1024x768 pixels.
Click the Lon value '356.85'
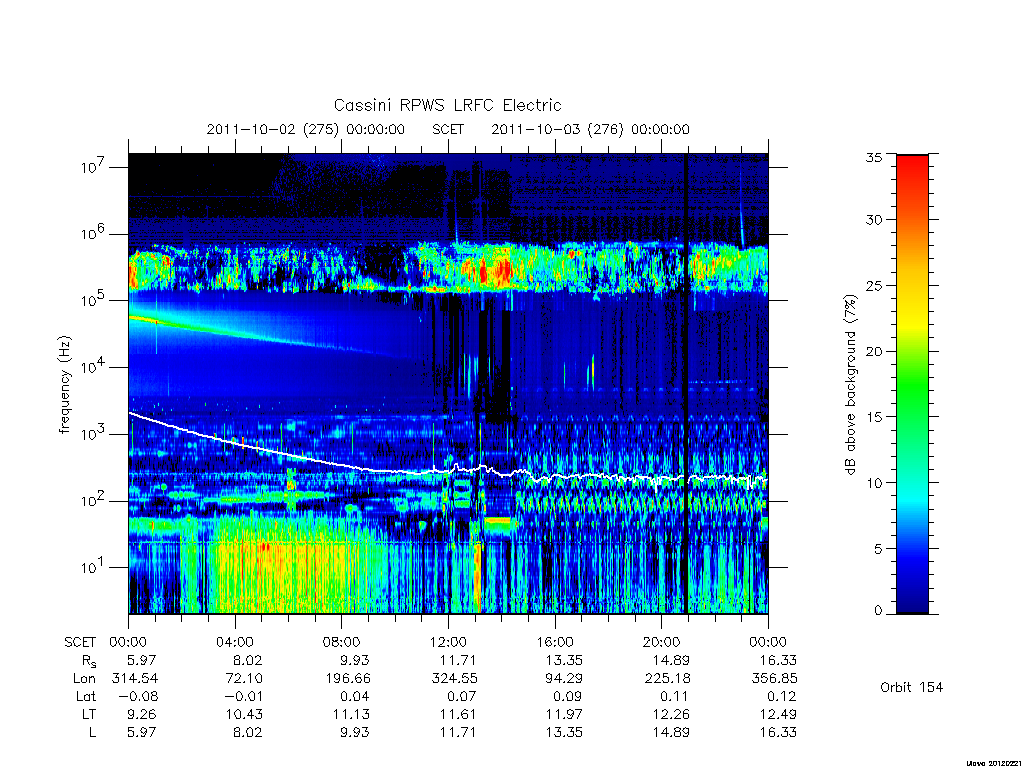coord(775,679)
